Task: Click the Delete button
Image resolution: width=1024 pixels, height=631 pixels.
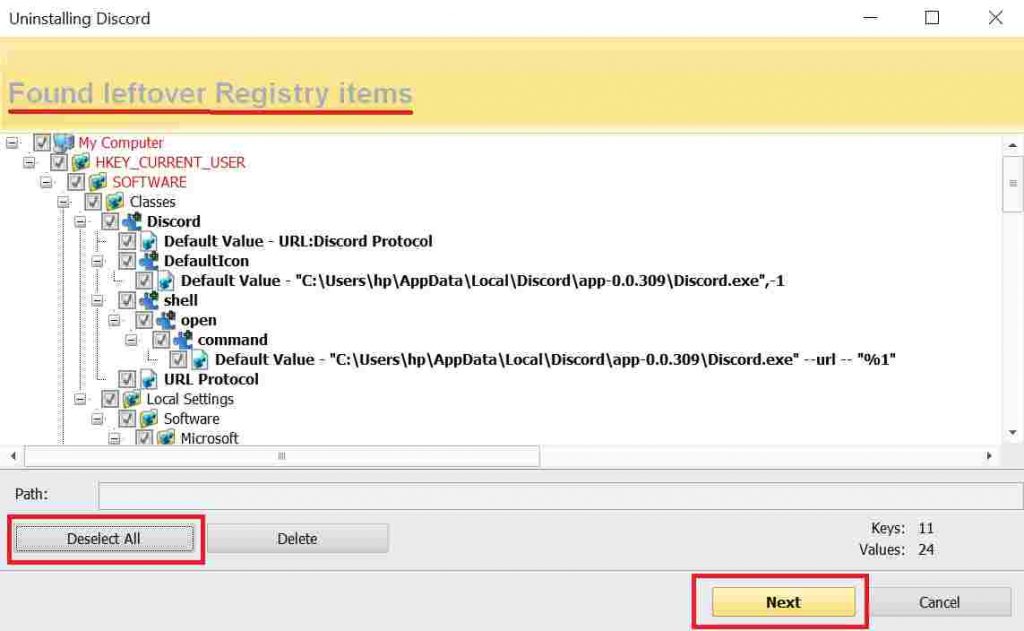Action: pos(297,539)
